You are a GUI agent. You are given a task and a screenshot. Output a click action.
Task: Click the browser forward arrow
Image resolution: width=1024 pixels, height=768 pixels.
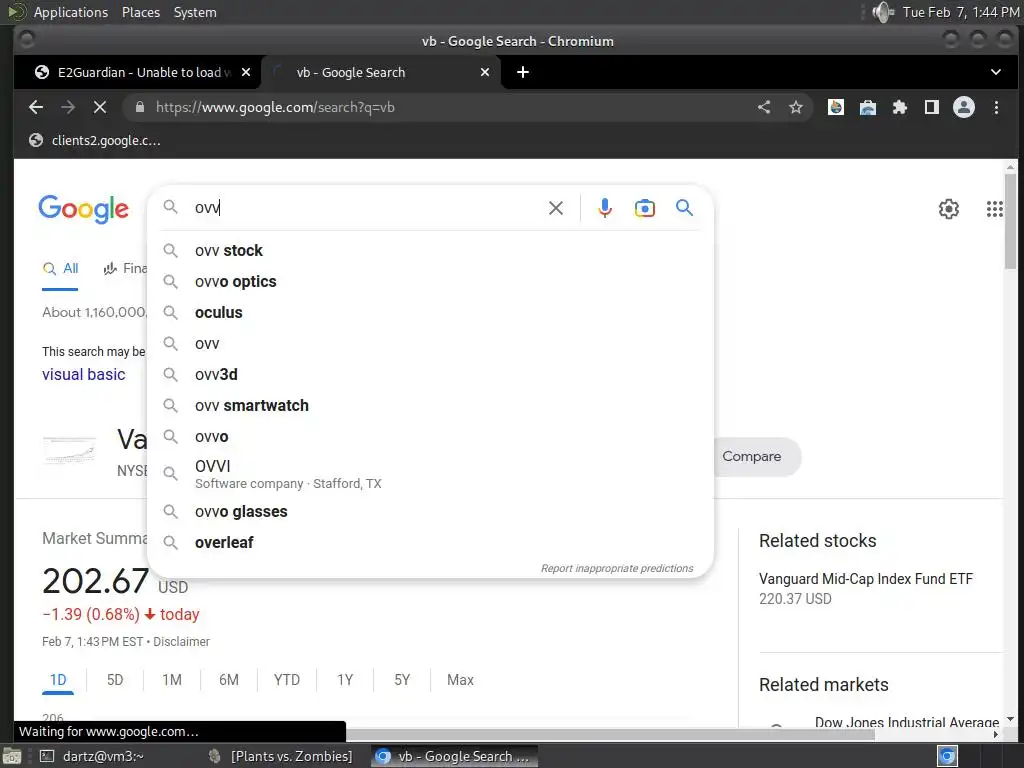click(x=68, y=107)
